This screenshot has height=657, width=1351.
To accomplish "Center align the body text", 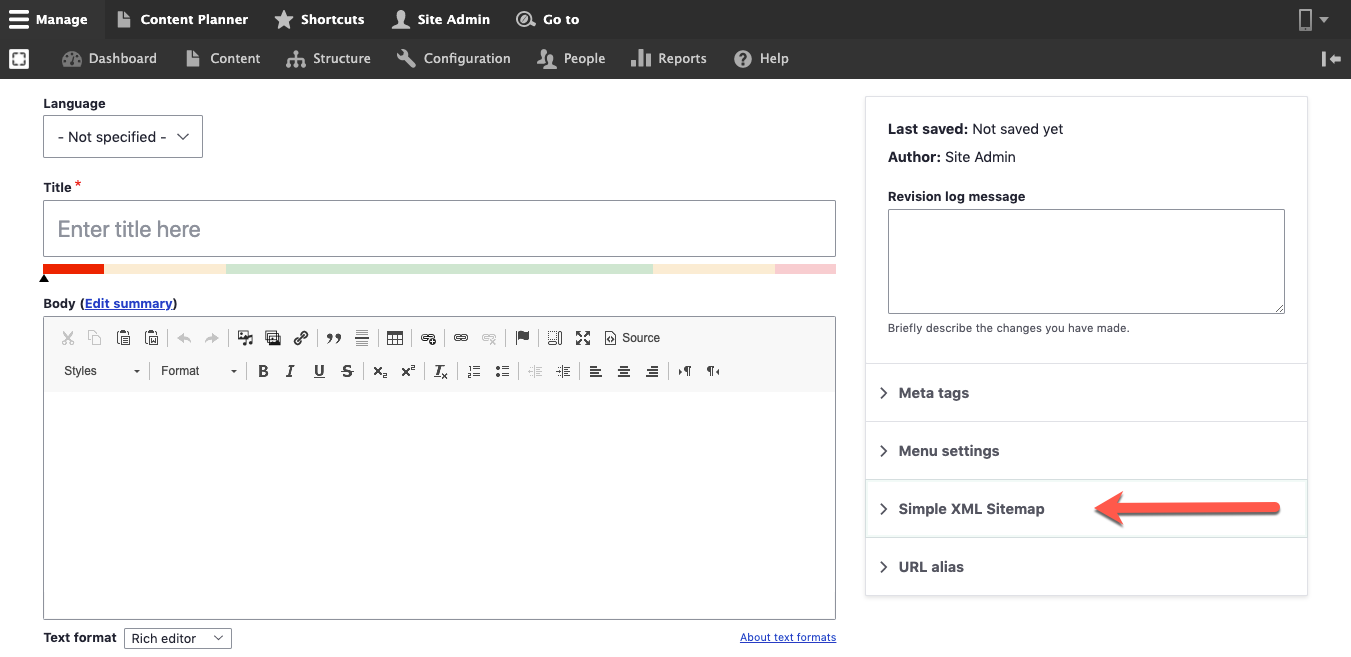I will [x=624, y=371].
